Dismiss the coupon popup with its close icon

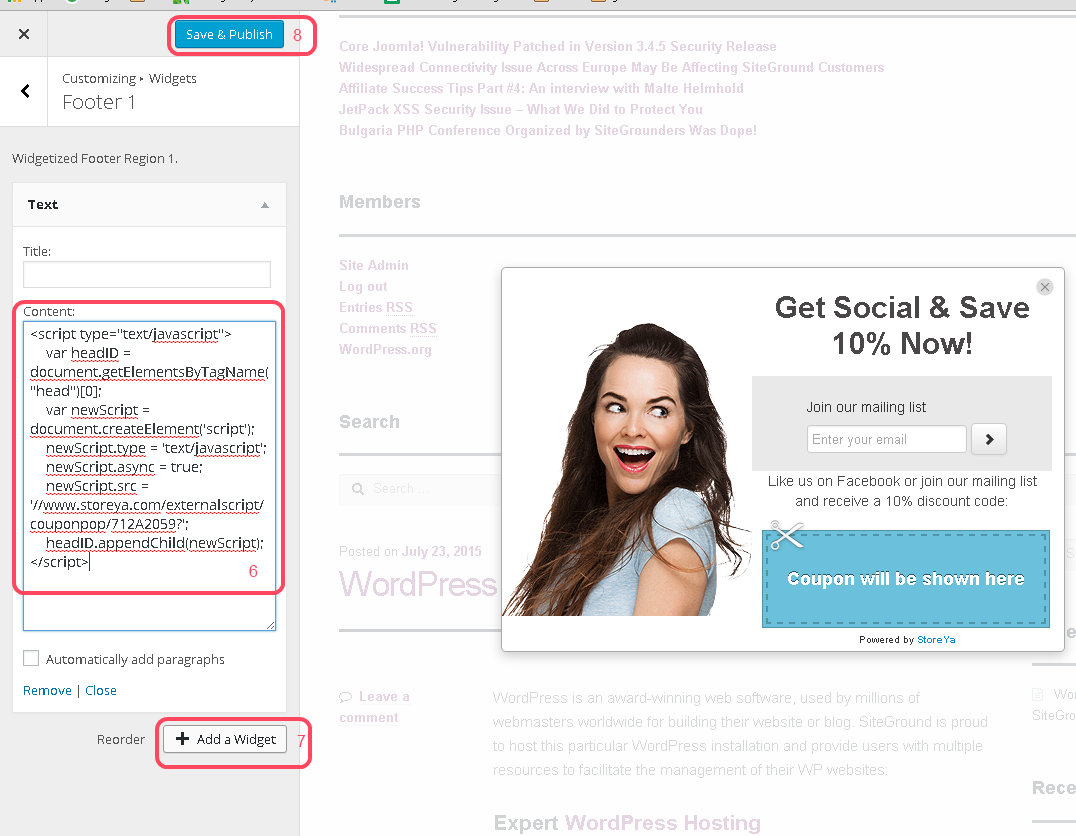tap(1045, 287)
